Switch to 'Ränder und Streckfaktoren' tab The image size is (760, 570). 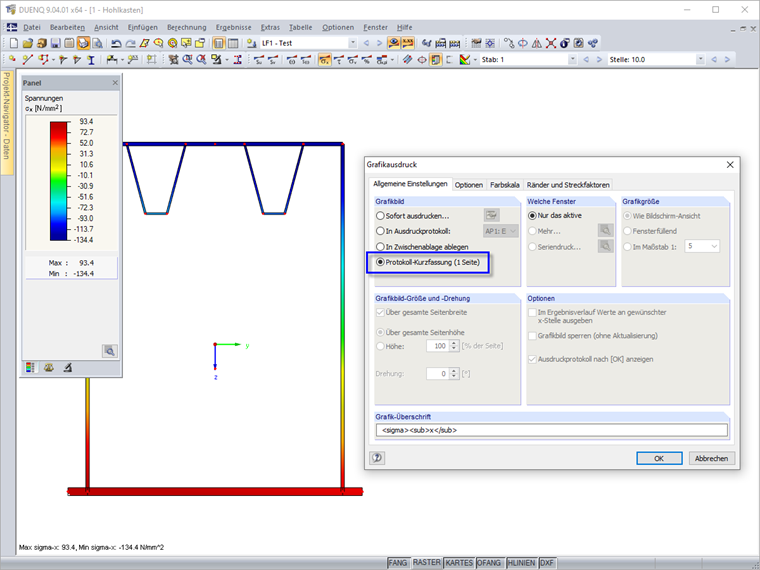click(568, 185)
